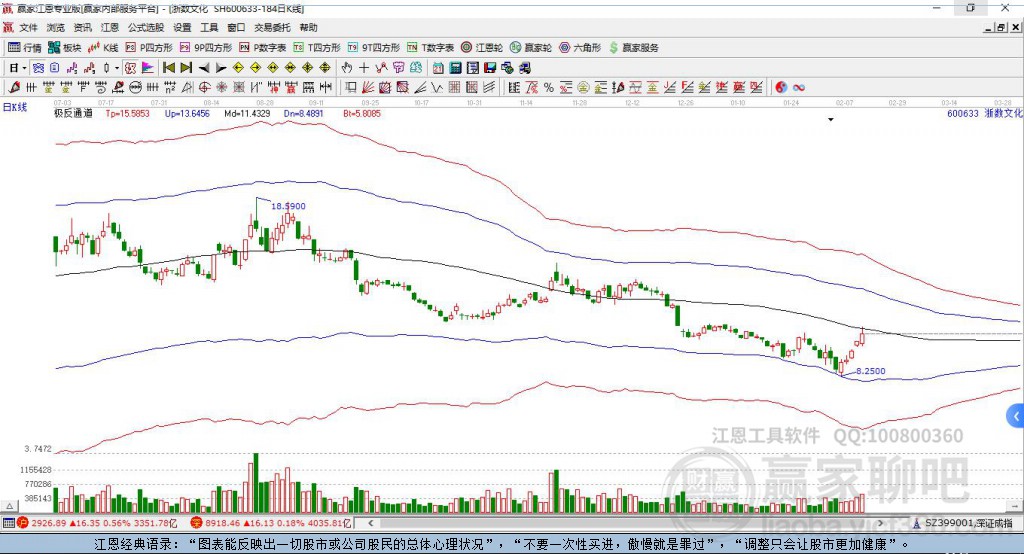Click the 8.2500 low price label
This screenshot has width=1024, height=554.
point(871,371)
